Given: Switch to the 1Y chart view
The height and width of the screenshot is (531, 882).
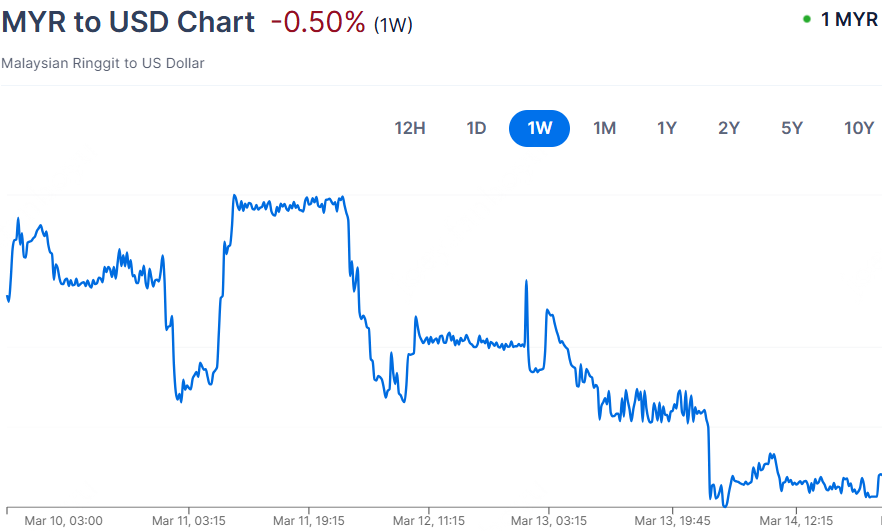Looking at the screenshot, I should point(667,128).
